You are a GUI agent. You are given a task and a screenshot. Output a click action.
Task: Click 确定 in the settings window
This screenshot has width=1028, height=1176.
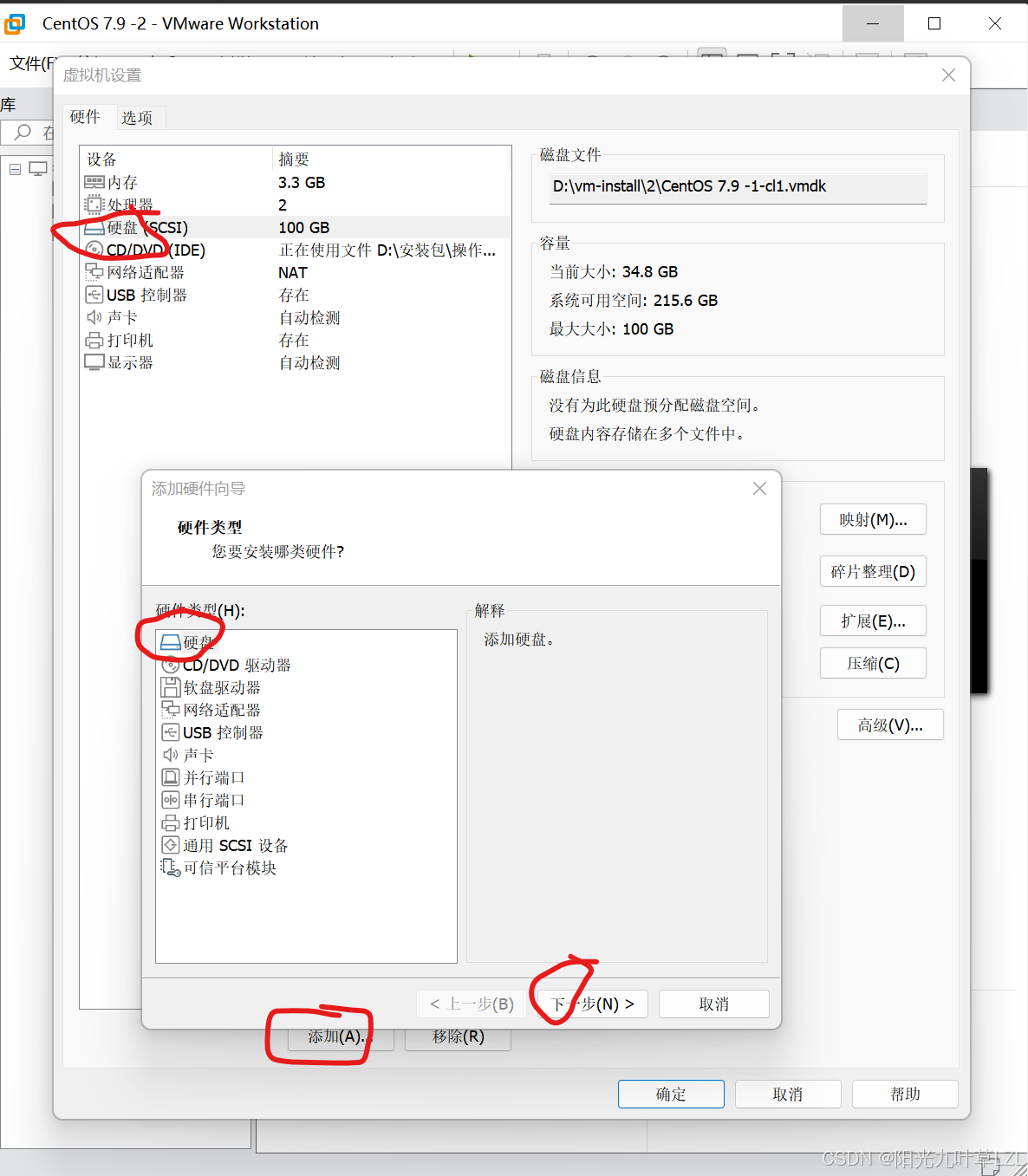(x=671, y=1094)
